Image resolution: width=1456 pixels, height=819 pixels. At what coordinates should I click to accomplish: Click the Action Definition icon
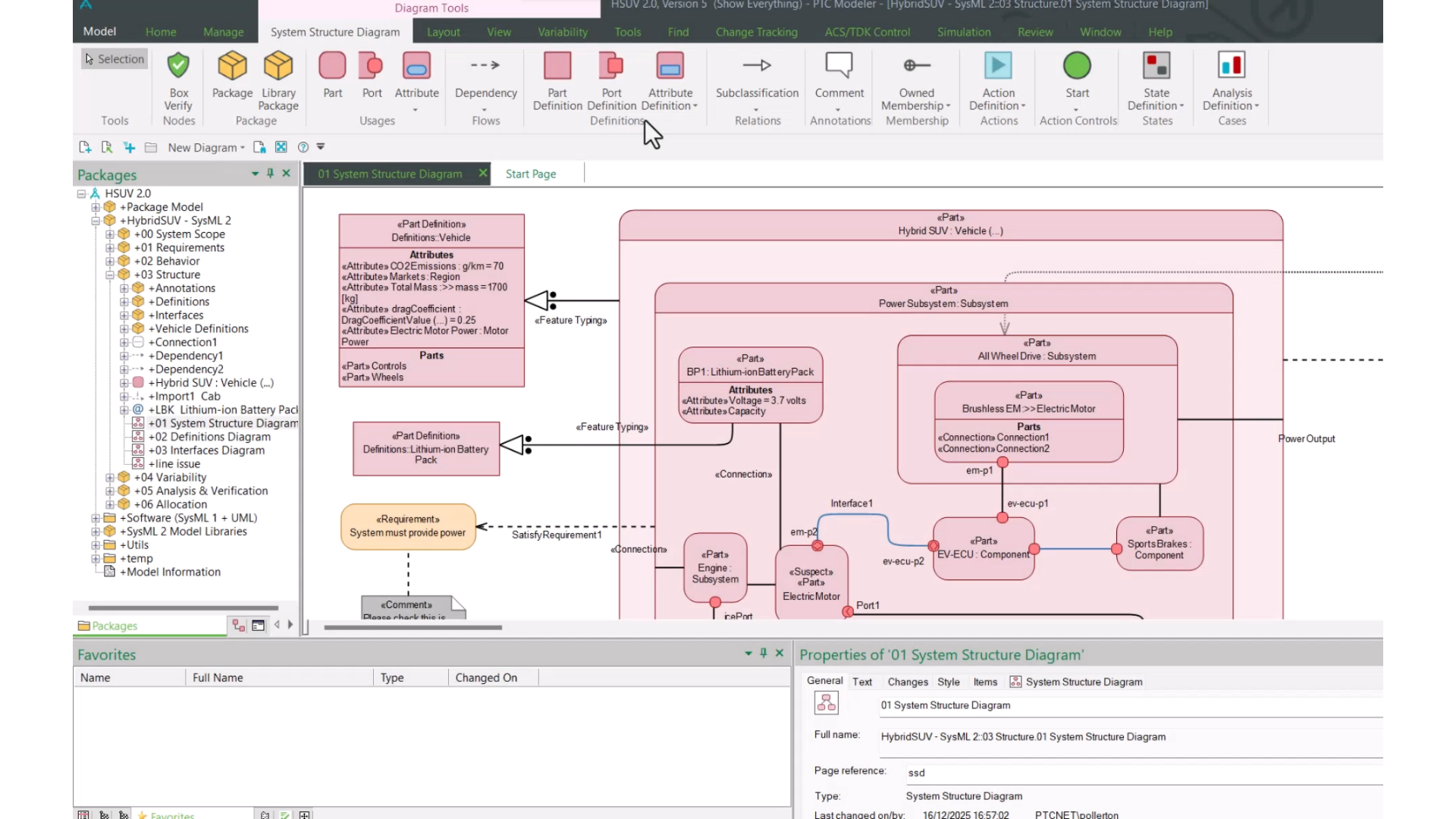pyautogui.click(x=998, y=66)
